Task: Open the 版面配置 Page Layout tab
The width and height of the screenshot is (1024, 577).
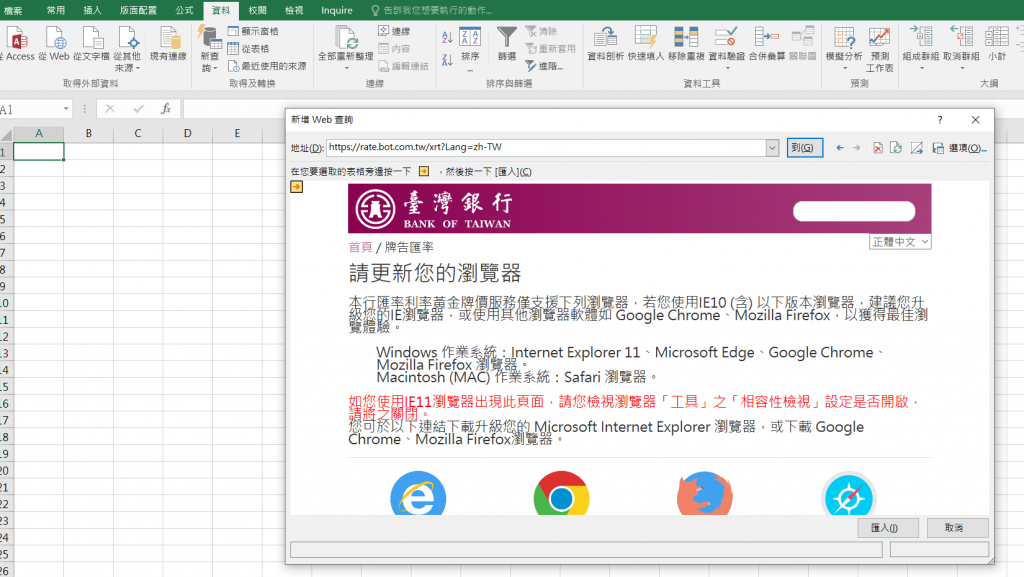Action: tap(138, 10)
